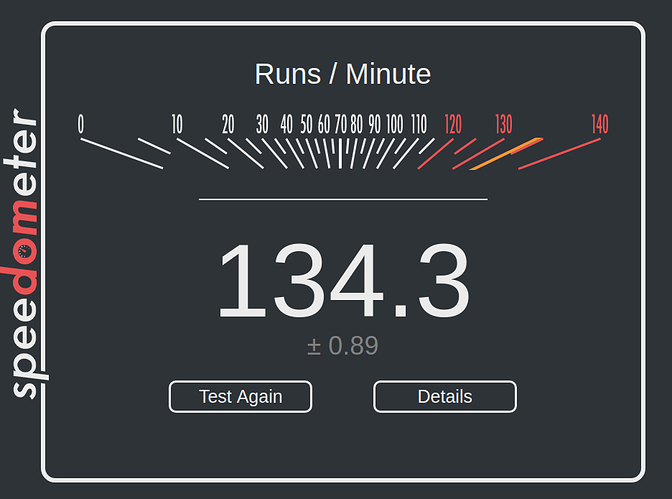Click the 100 gauge label
The width and height of the screenshot is (672, 499).
pyautogui.click(x=395, y=124)
